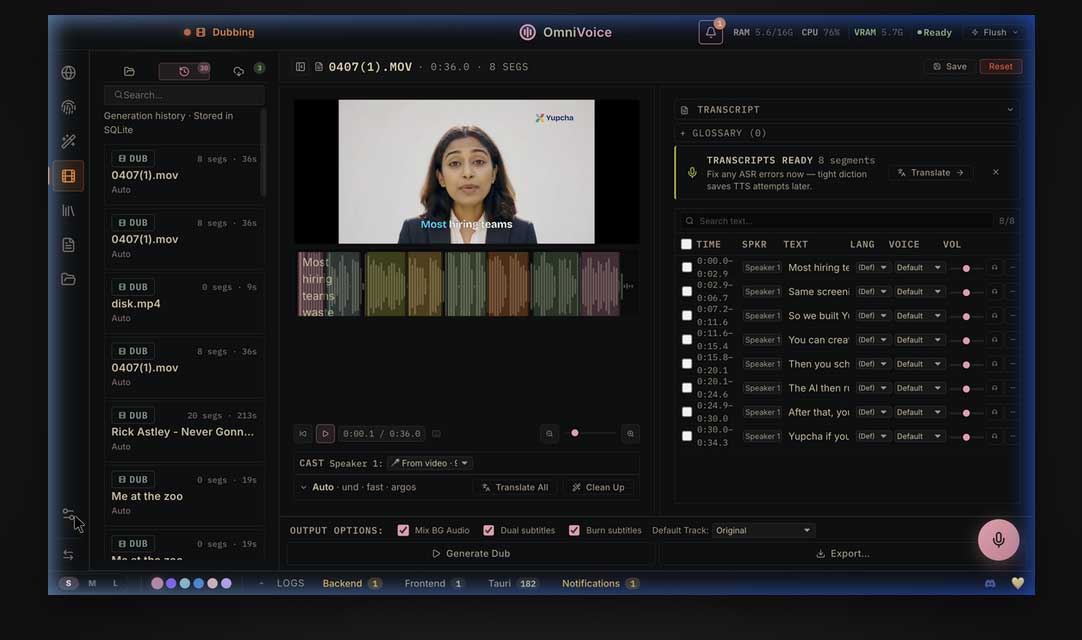
Task: Open the voice dropdown for 'Then you sch' row
Action: coord(918,364)
